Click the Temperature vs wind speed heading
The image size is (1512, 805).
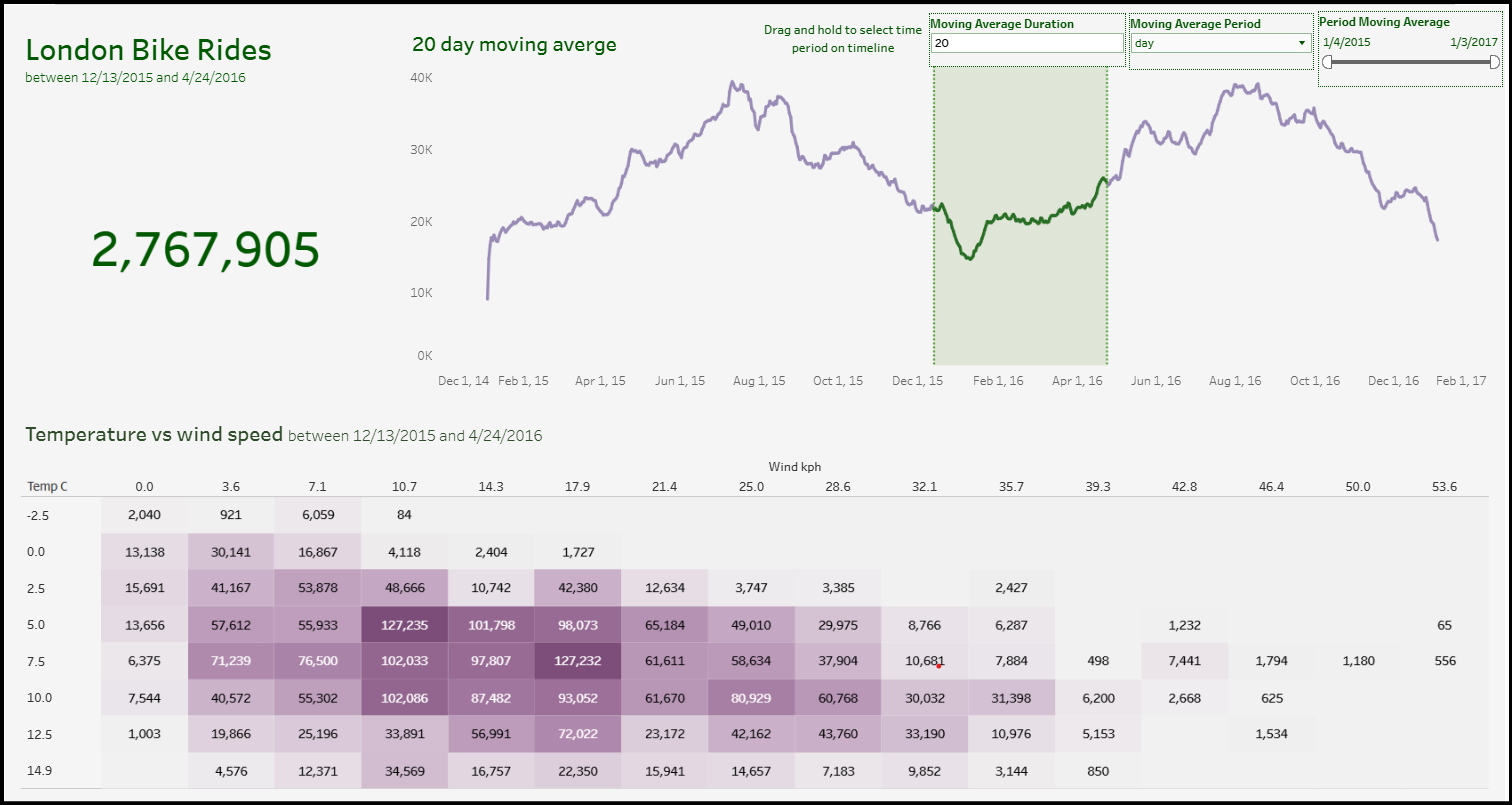click(154, 434)
